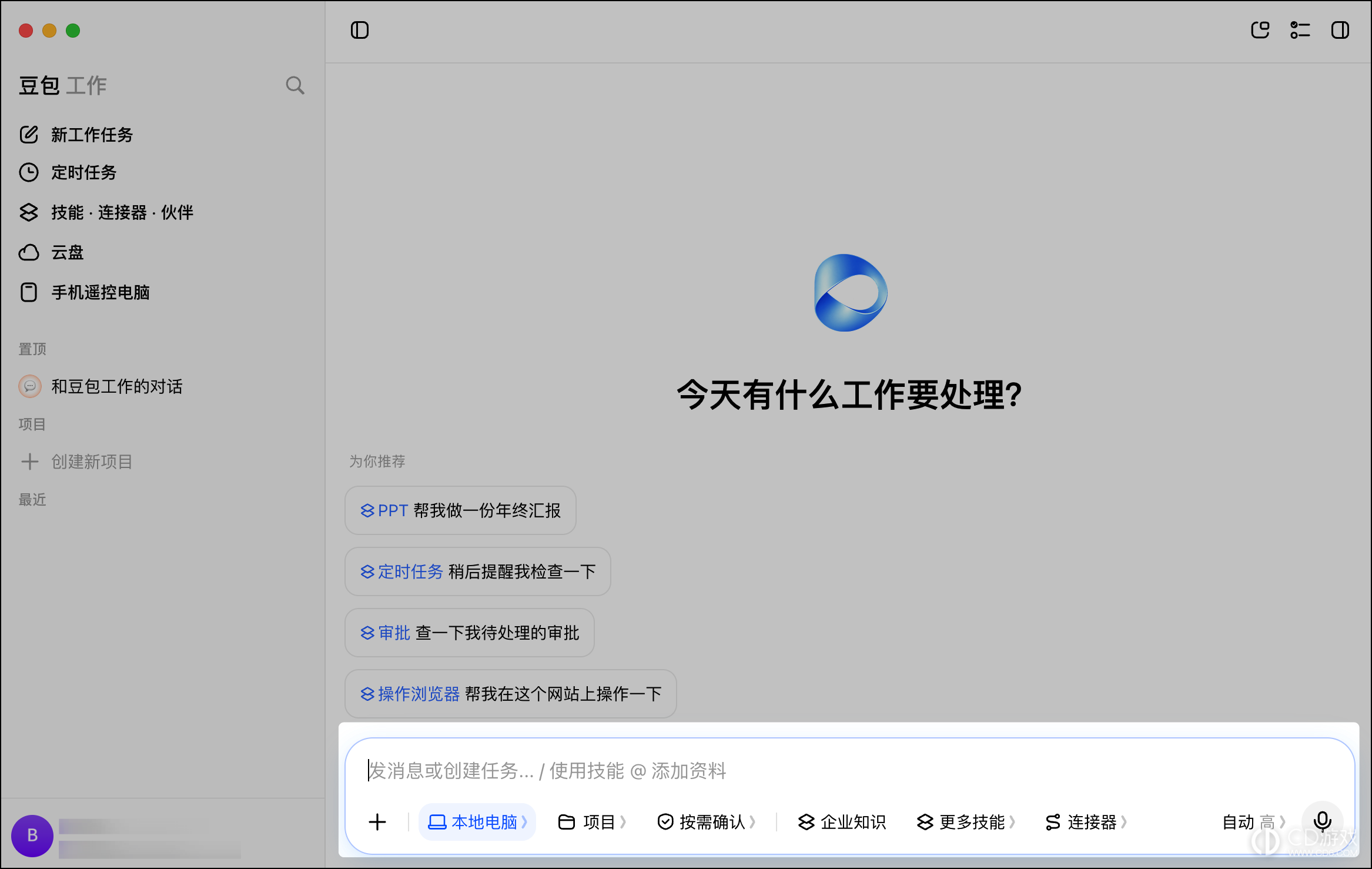Image resolution: width=1372 pixels, height=869 pixels.
Task: Open search in the sidebar
Action: point(295,85)
